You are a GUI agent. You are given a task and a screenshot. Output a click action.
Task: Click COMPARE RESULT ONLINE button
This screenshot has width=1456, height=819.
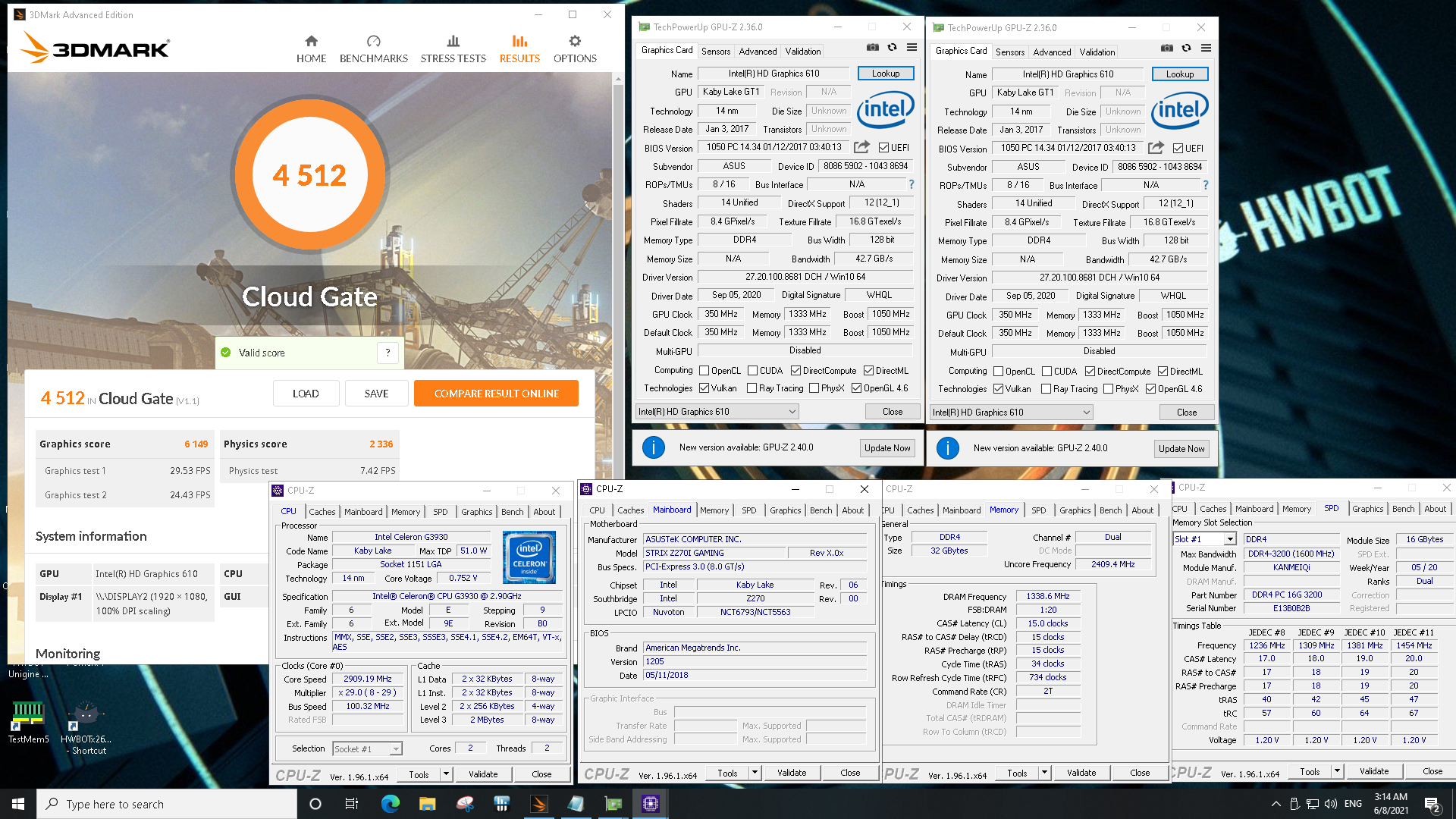(x=496, y=394)
